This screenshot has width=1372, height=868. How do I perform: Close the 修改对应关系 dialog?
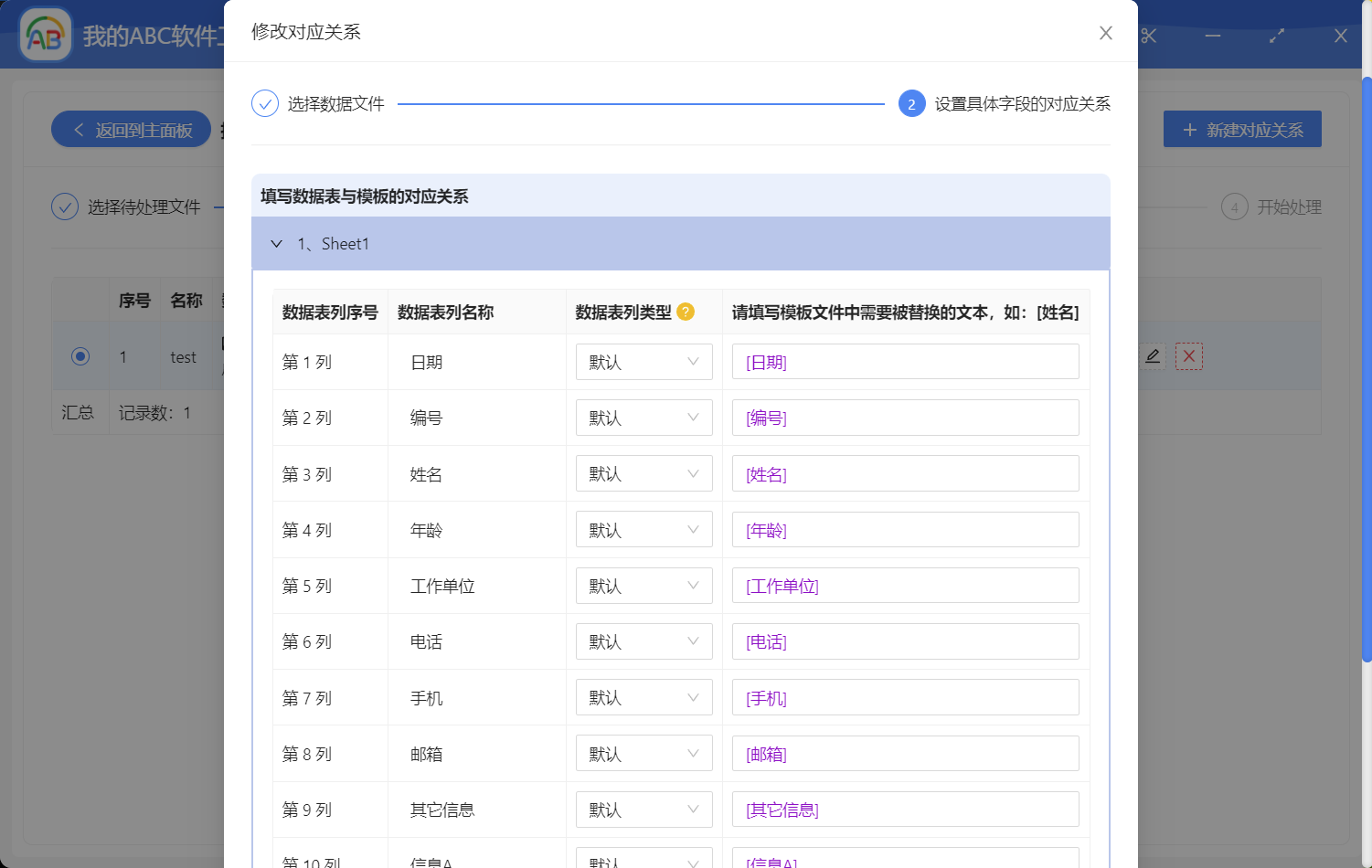[x=1106, y=32]
